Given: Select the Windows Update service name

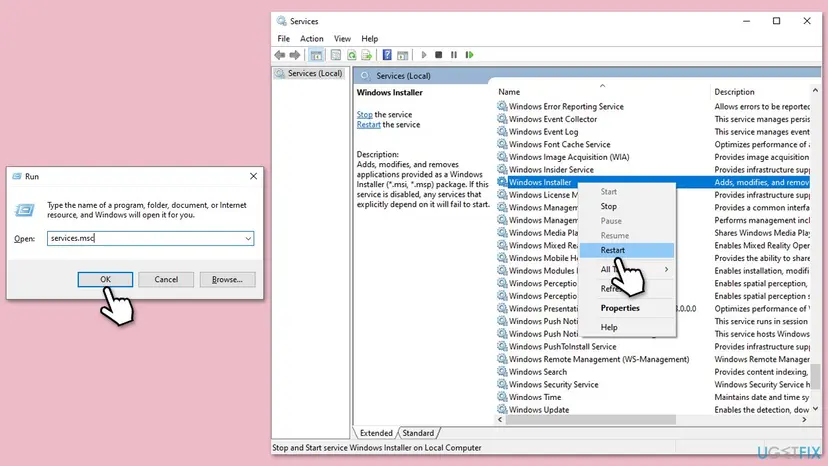Looking at the screenshot, I should point(539,410).
